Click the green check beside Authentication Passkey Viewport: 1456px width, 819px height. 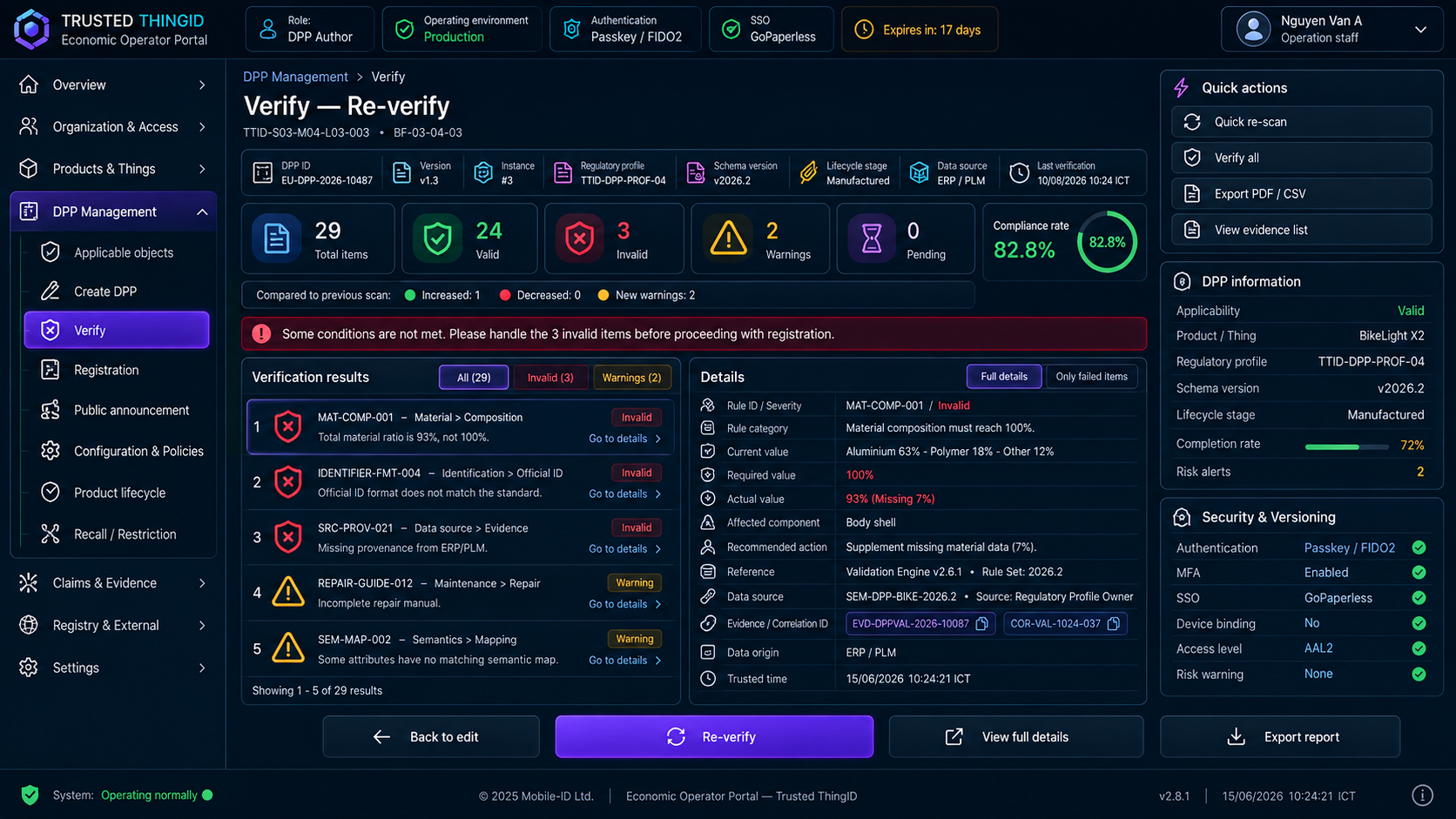point(1419,547)
